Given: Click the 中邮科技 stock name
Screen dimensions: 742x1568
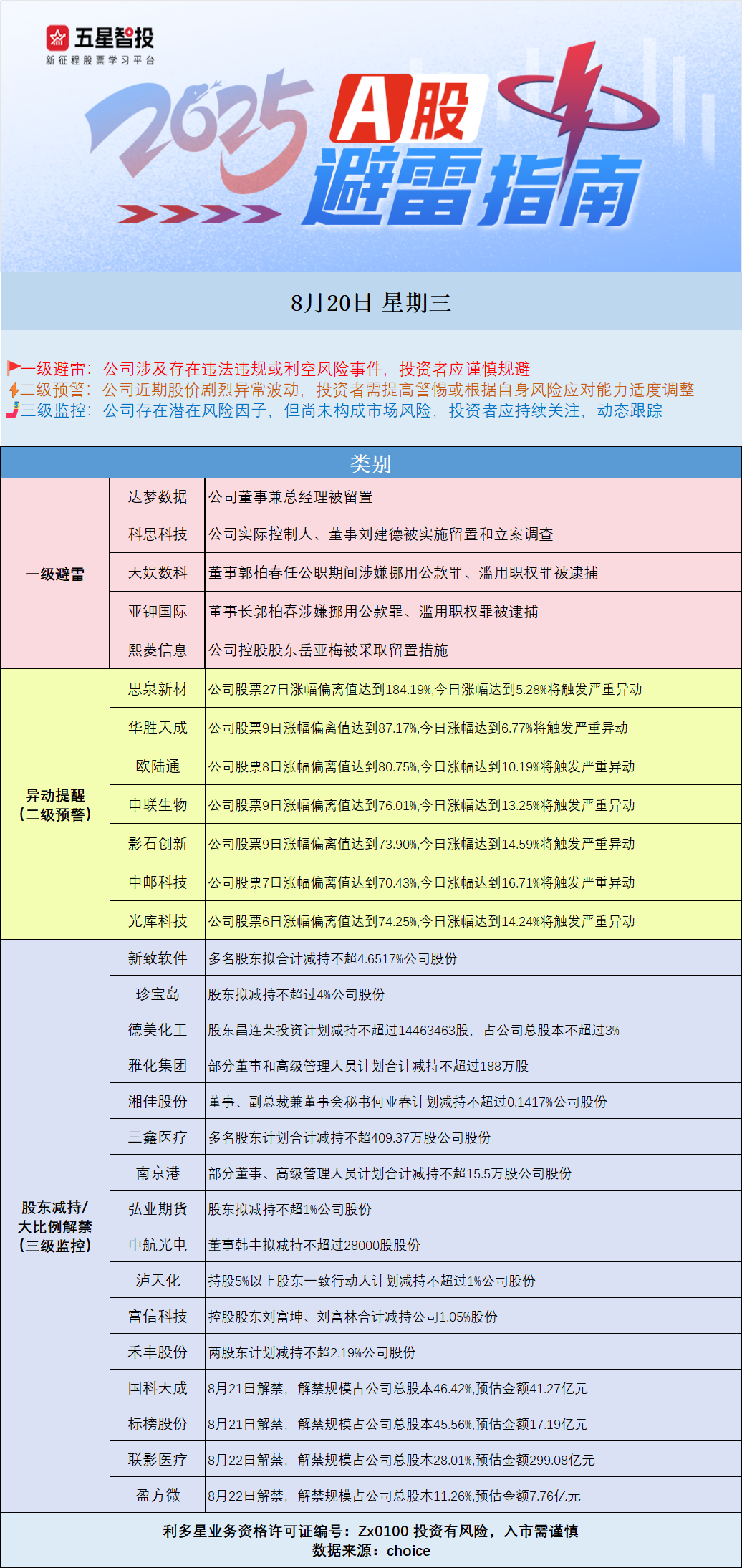Looking at the screenshot, I should (158, 882).
